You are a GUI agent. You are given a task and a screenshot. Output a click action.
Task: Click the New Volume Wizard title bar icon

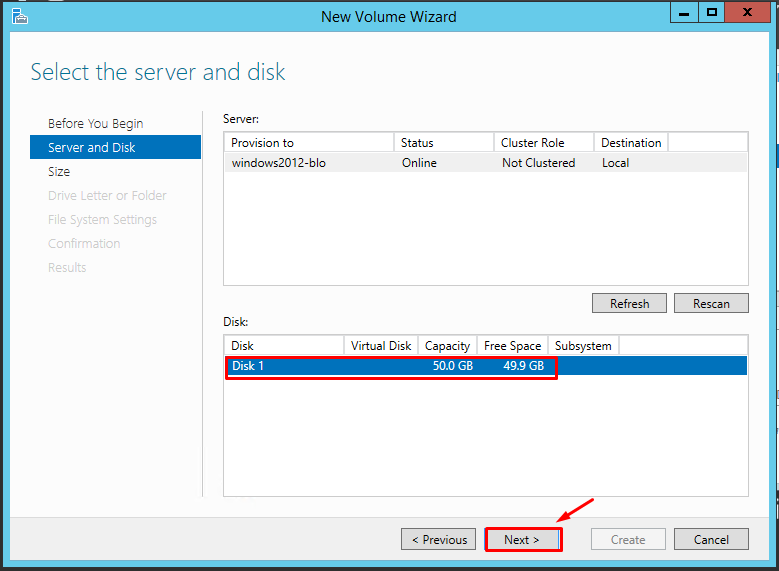tap(20, 16)
